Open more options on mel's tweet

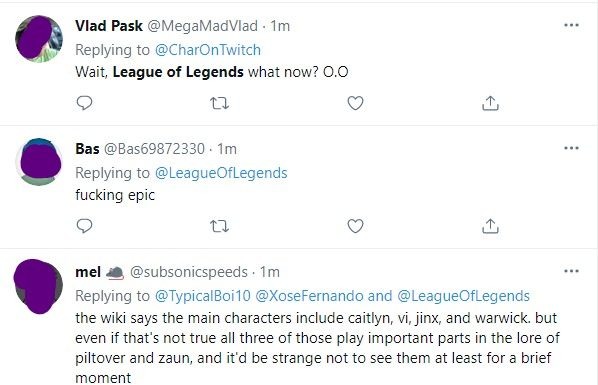(x=571, y=271)
